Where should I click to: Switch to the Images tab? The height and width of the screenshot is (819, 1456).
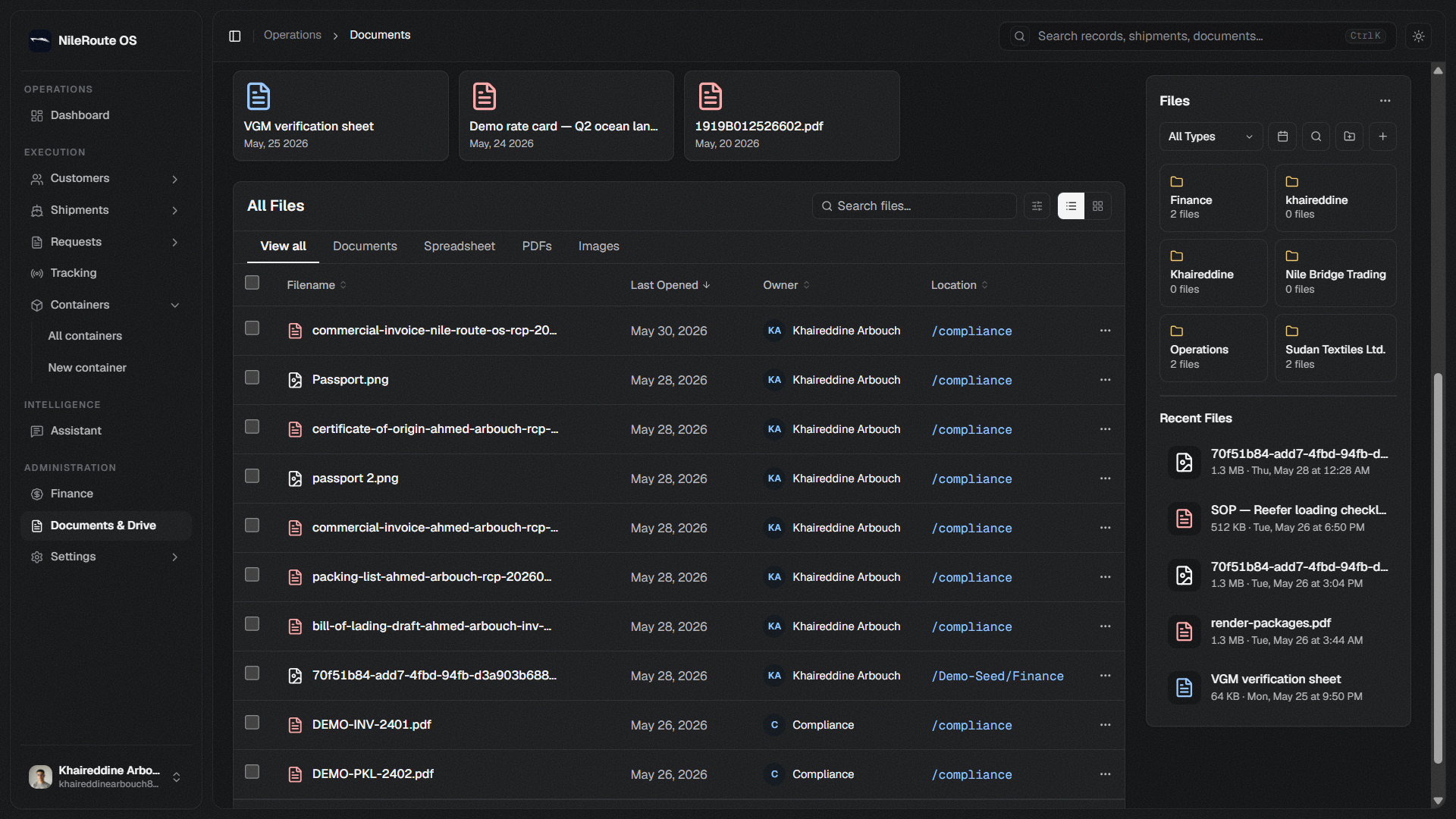tap(599, 246)
